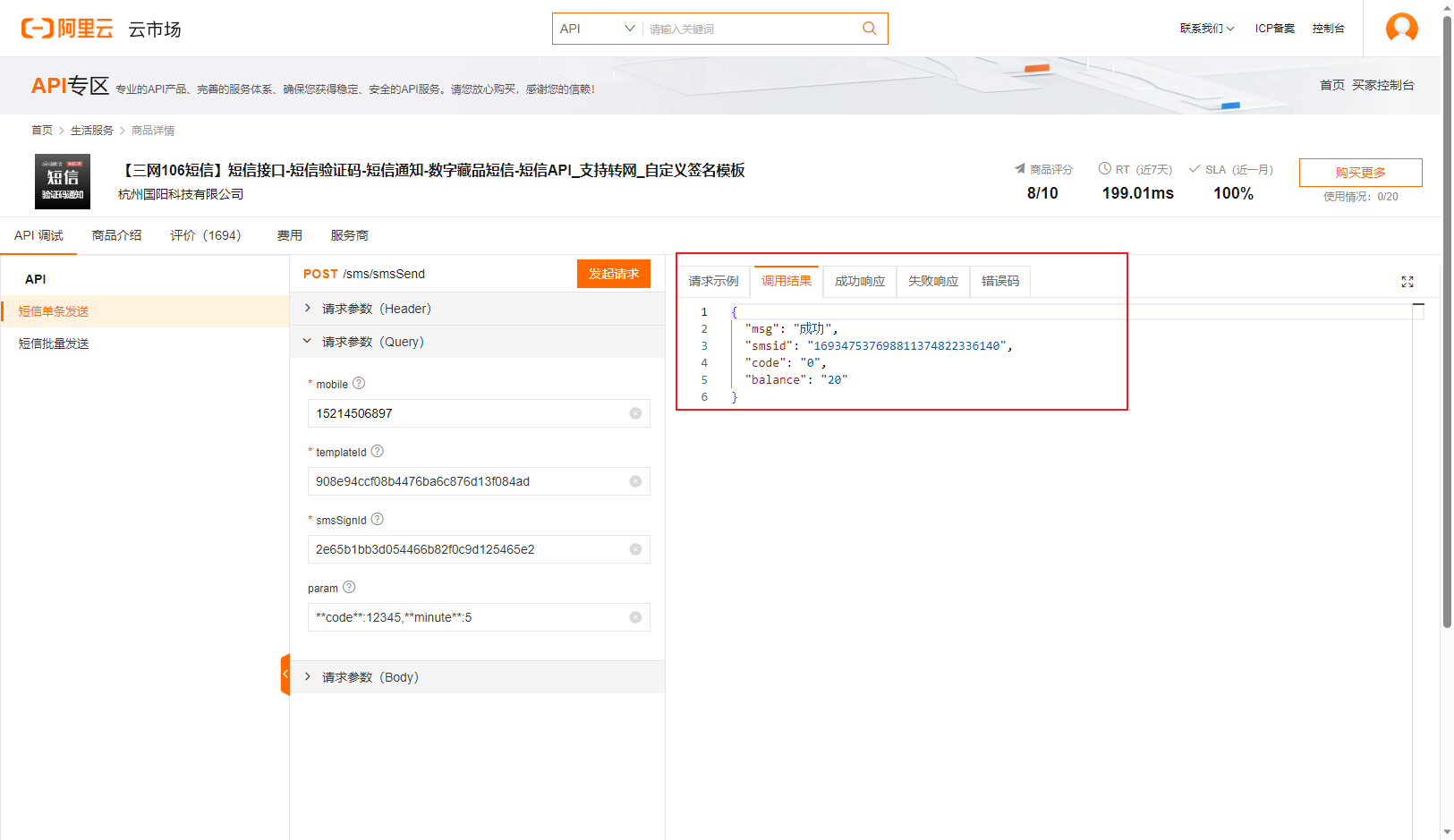Expand 请求参数 (Body) section

477,677
